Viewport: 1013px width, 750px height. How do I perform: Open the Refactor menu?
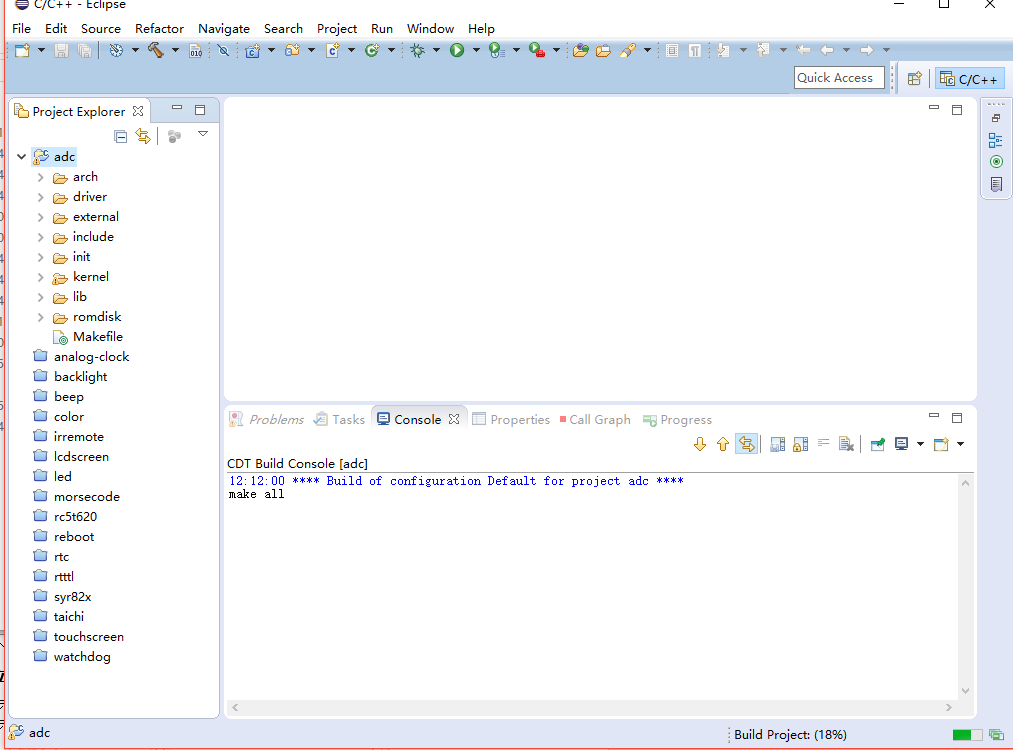159,29
